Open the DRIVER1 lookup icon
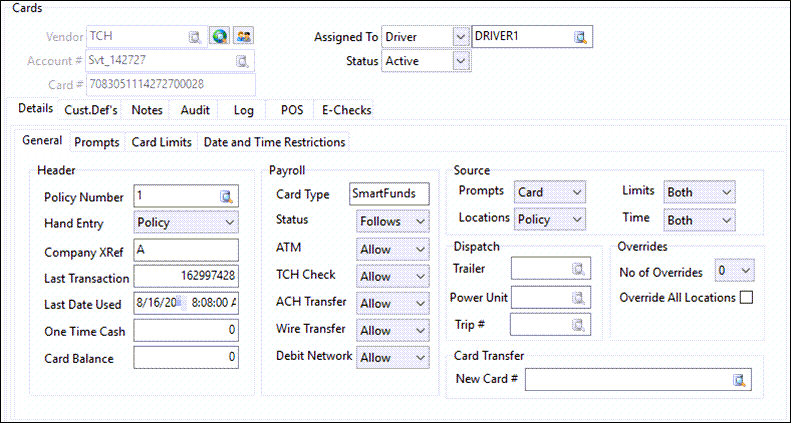 click(x=580, y=37)
